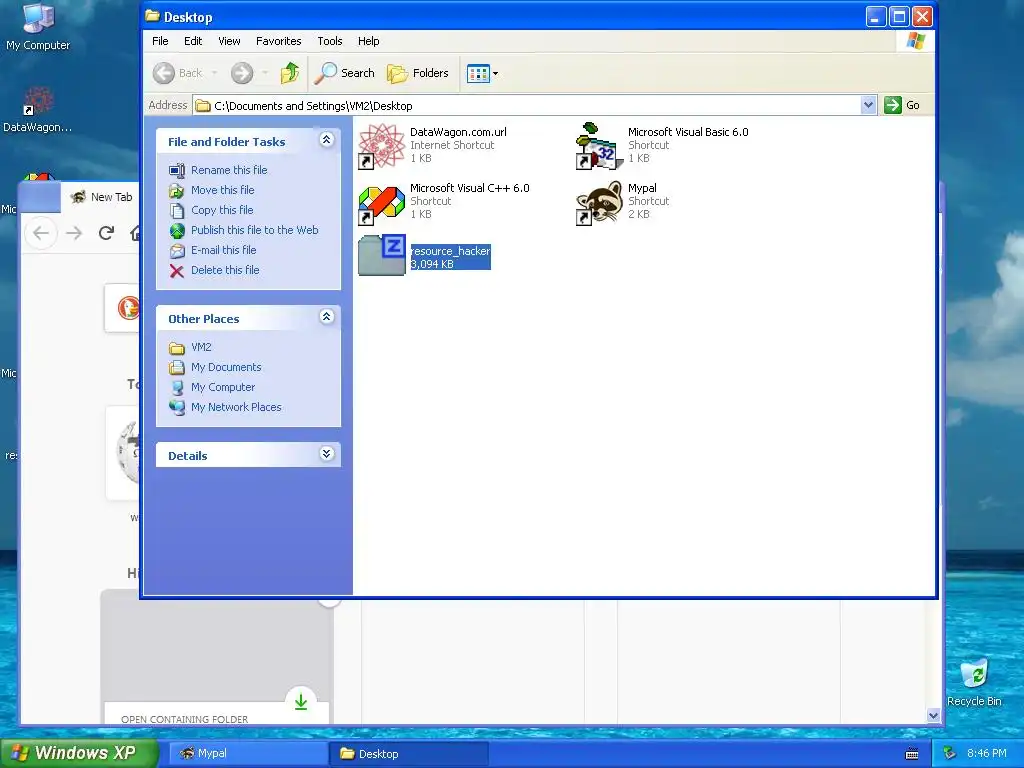Image resolution: width=1024 pixels, height=768 pixels.
Task: Click the Desktop folder icon in title bar
Action: click(x=152, y=16)
